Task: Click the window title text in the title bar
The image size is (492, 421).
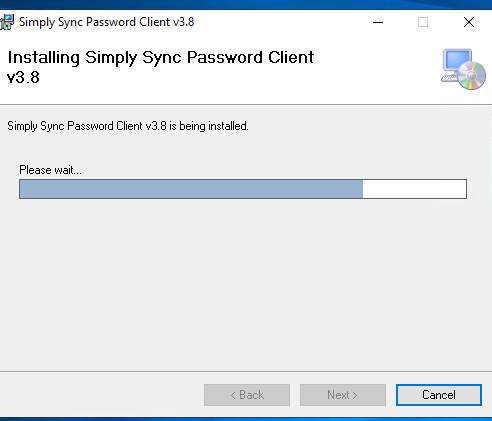Action: coord(106,22)
